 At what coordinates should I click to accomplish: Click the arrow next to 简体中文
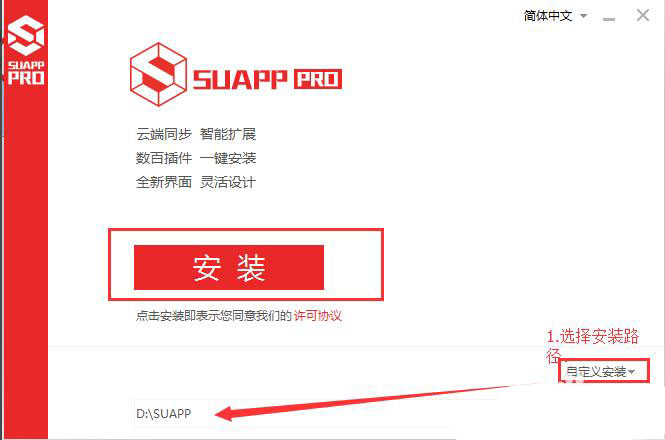click(584, 16)
